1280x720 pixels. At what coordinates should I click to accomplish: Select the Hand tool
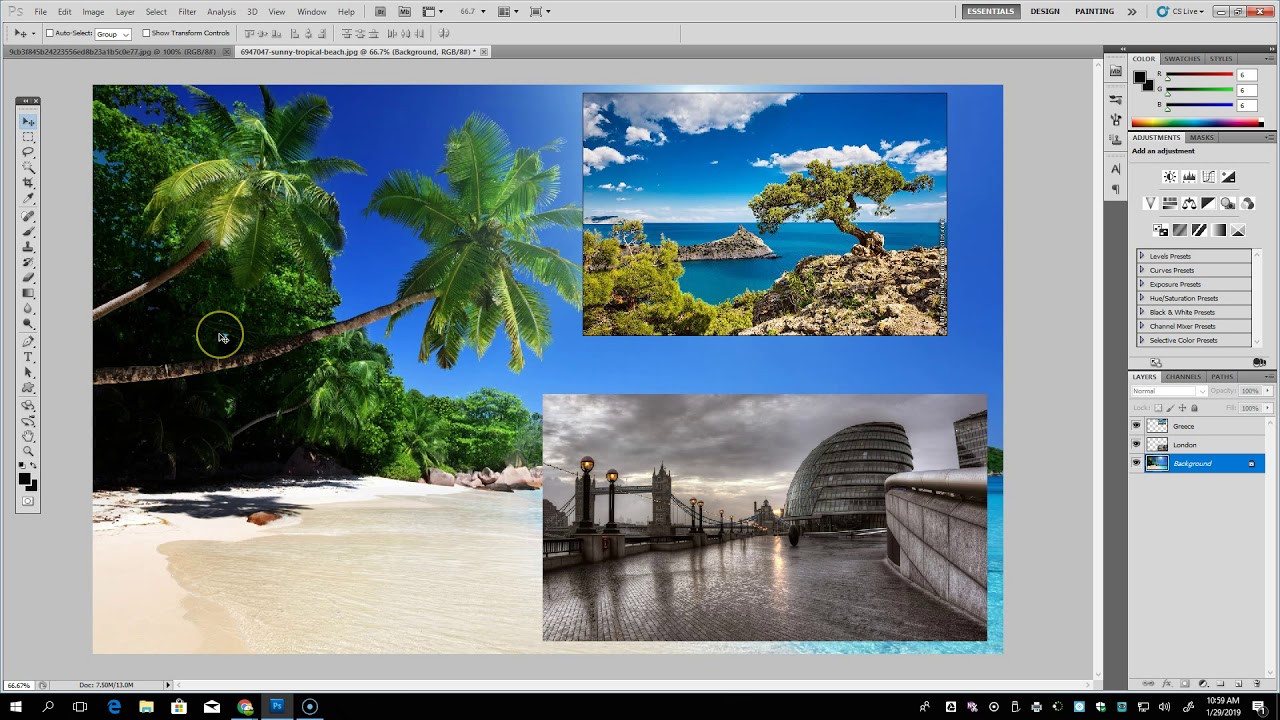28,435
